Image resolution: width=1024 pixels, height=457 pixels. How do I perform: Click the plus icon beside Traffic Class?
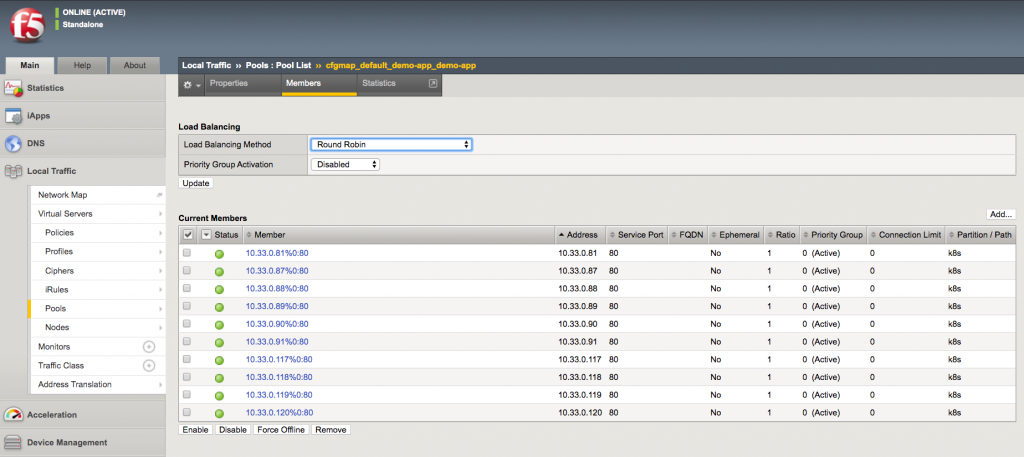pyautogui.click(x=149, y=365)
